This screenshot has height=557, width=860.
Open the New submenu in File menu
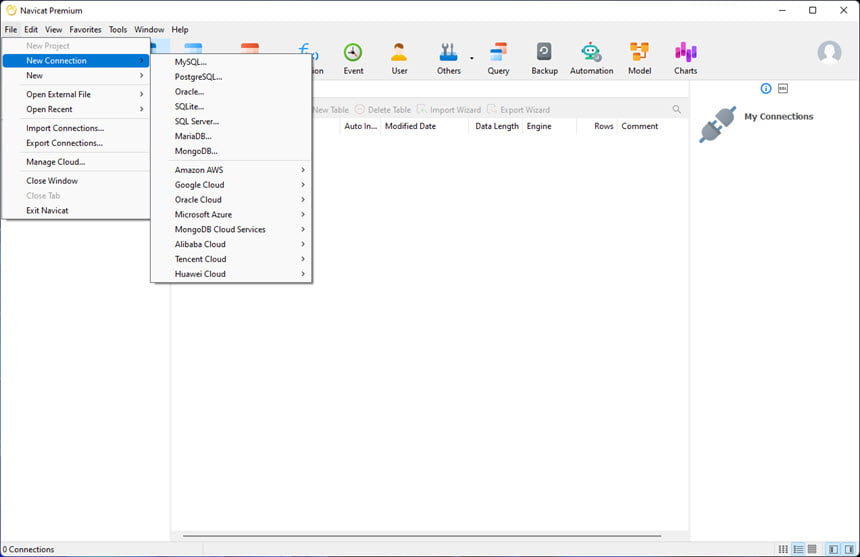click(x=76, y=76)
